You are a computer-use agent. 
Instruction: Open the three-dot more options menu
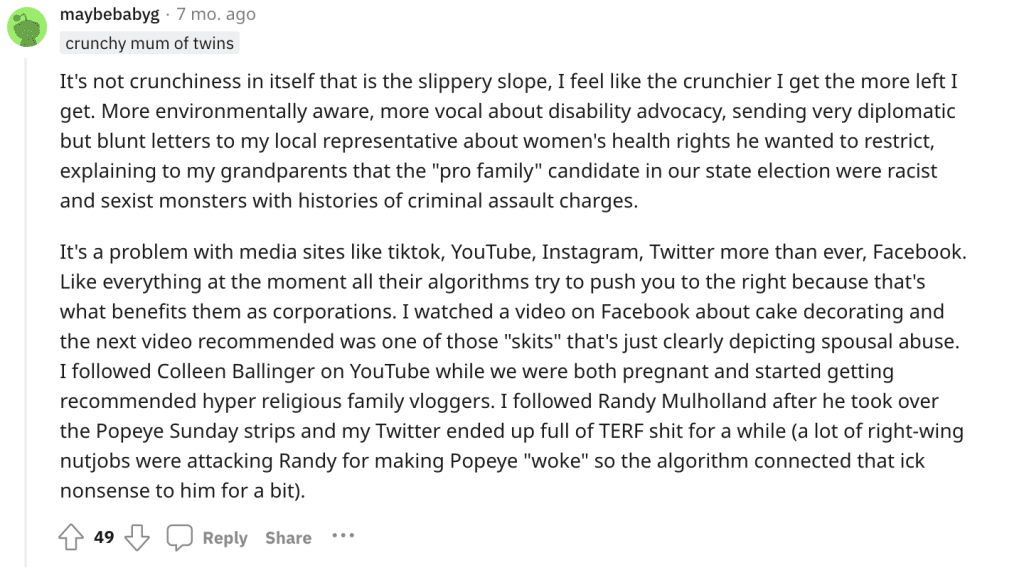pyautogui.click(x=343, y=536)
